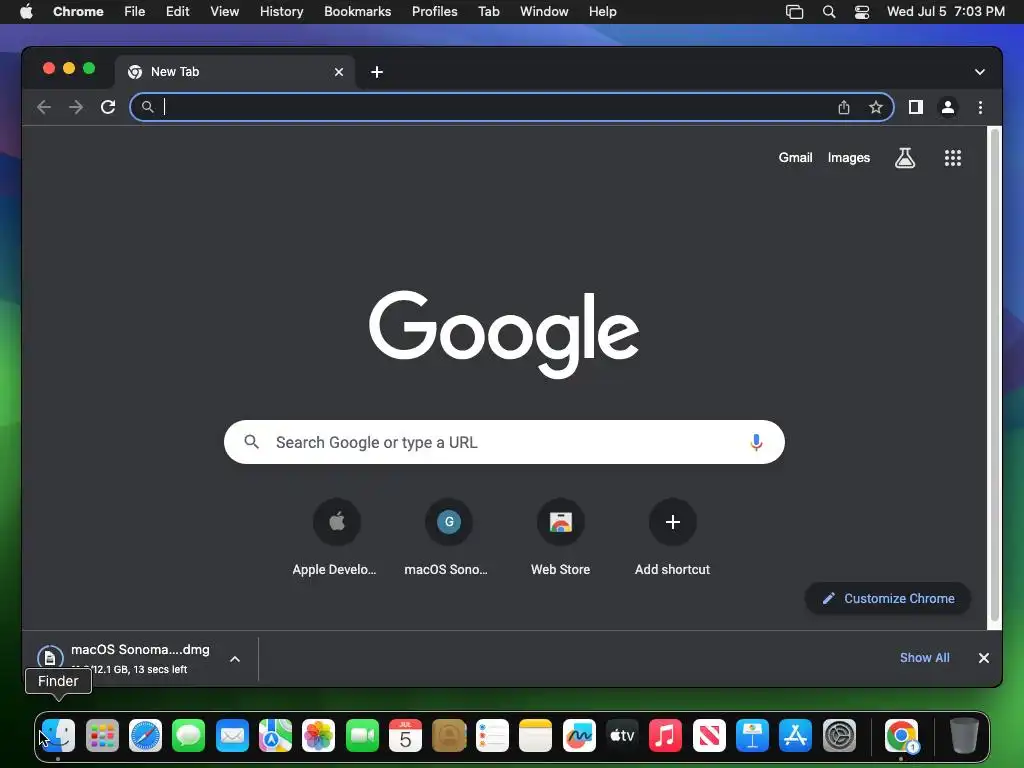Open FaceTime from the Dock
The height and width of the screenshot is (768, 1024).
[x=362, y=735]
